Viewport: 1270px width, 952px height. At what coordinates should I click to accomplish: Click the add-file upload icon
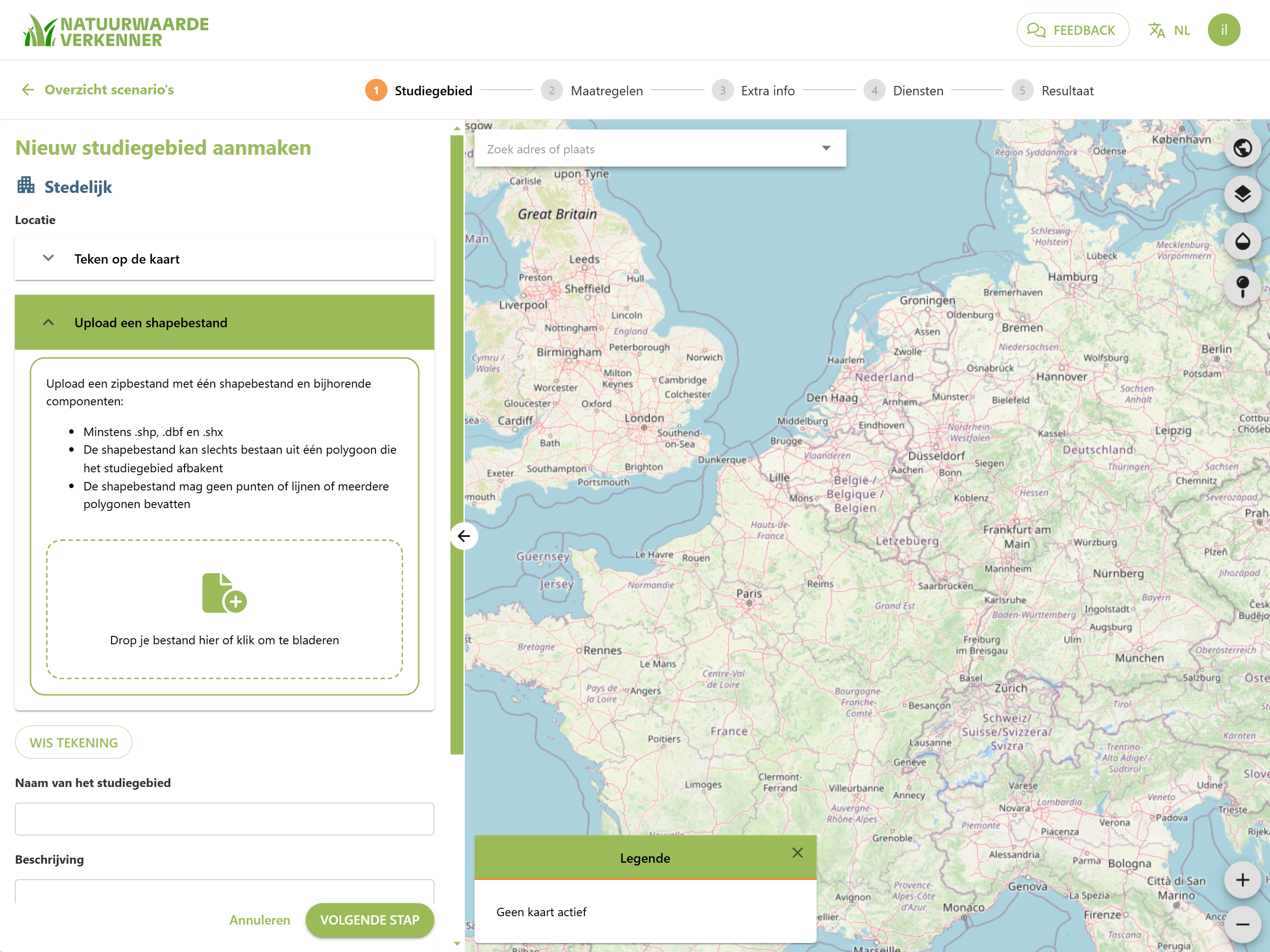tap(224, 593)
